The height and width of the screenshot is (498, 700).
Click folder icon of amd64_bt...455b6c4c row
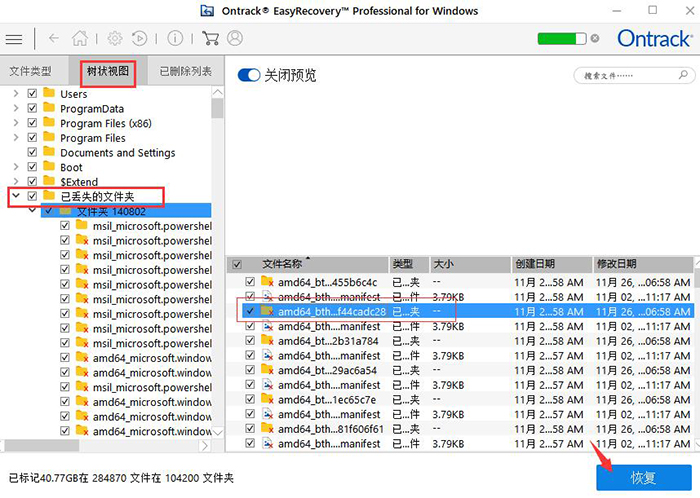(x=267, y=282)
